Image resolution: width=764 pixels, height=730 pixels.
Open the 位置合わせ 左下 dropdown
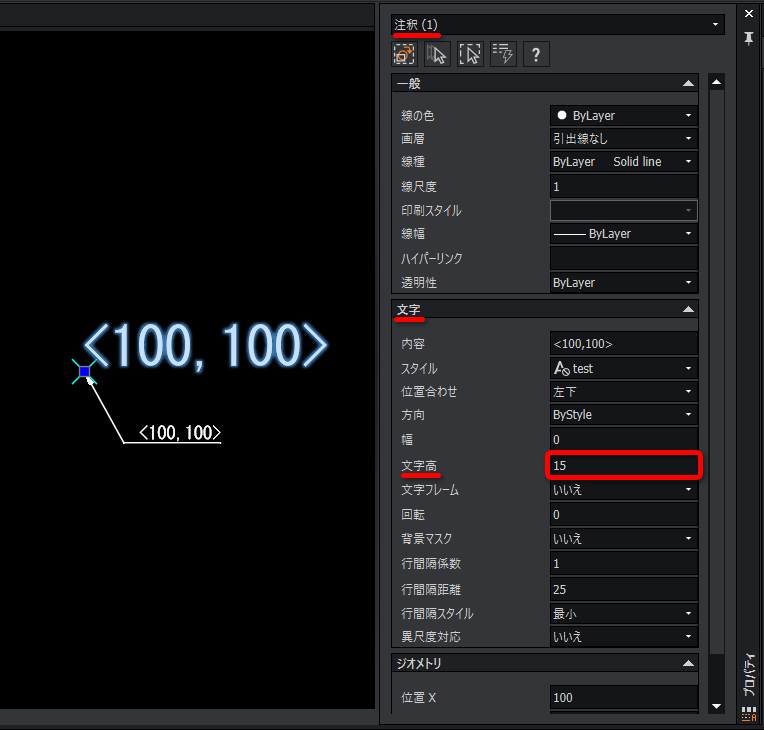pyautogui.click(x=624, y=391)
